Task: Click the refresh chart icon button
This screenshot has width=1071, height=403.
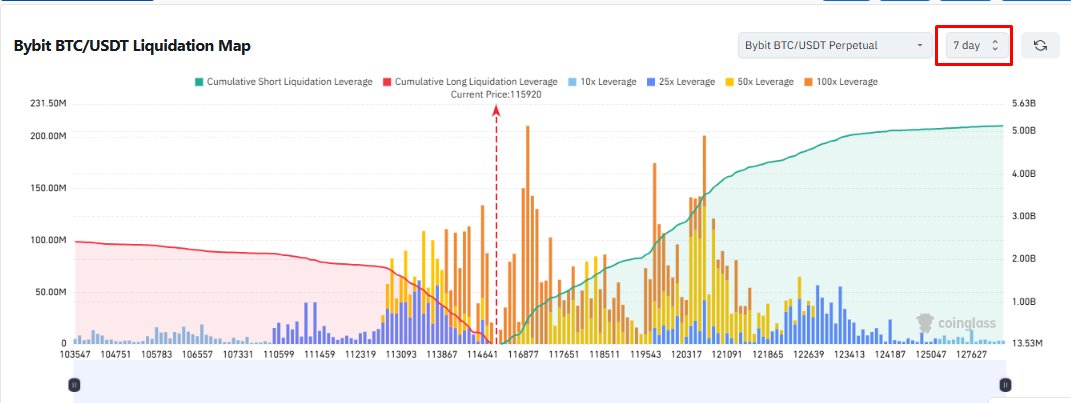Action: click(x=1040, y=46)
